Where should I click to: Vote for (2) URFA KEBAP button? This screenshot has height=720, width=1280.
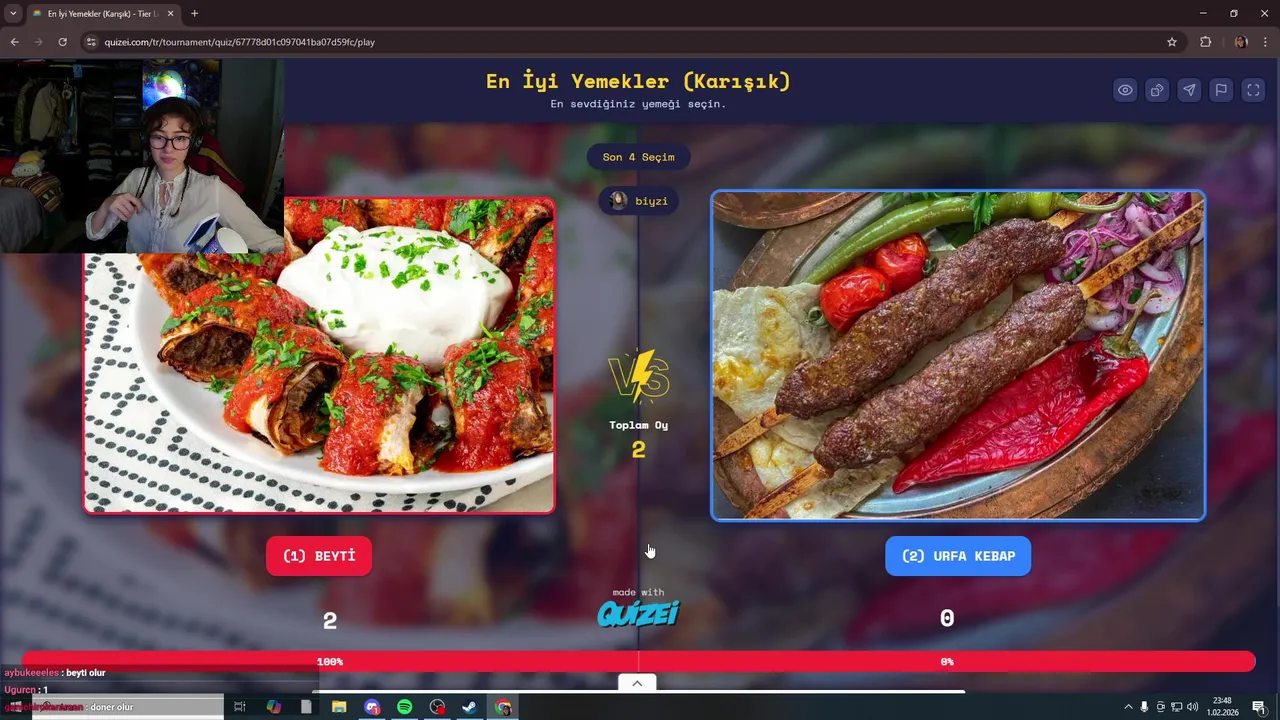pyautogui.click(x=958, y=556)
